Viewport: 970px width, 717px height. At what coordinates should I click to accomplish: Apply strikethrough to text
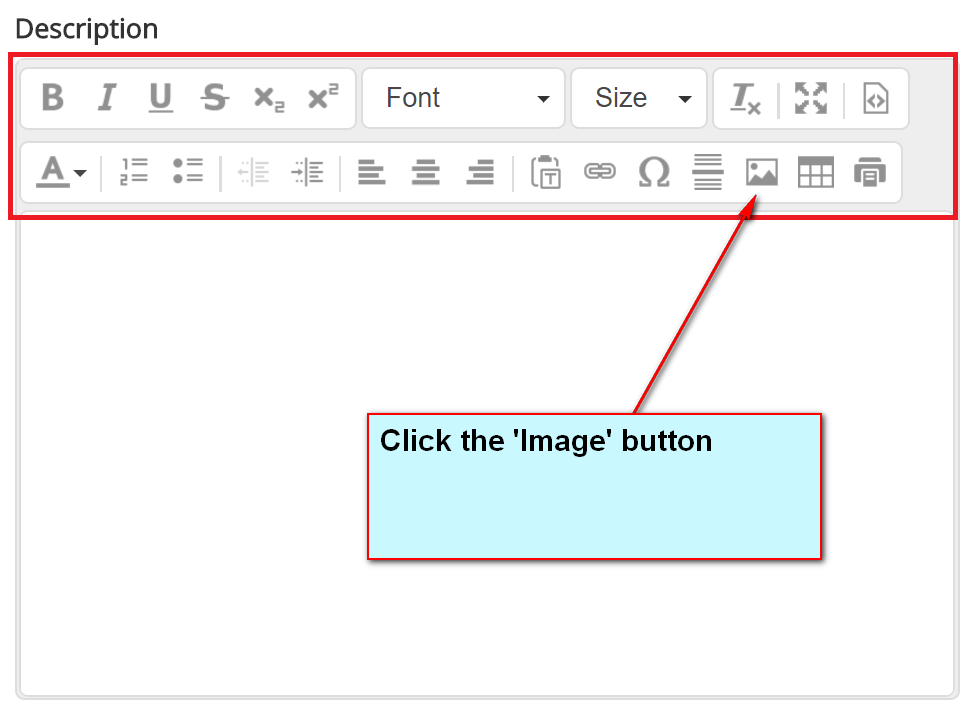(x=214, y=98)
